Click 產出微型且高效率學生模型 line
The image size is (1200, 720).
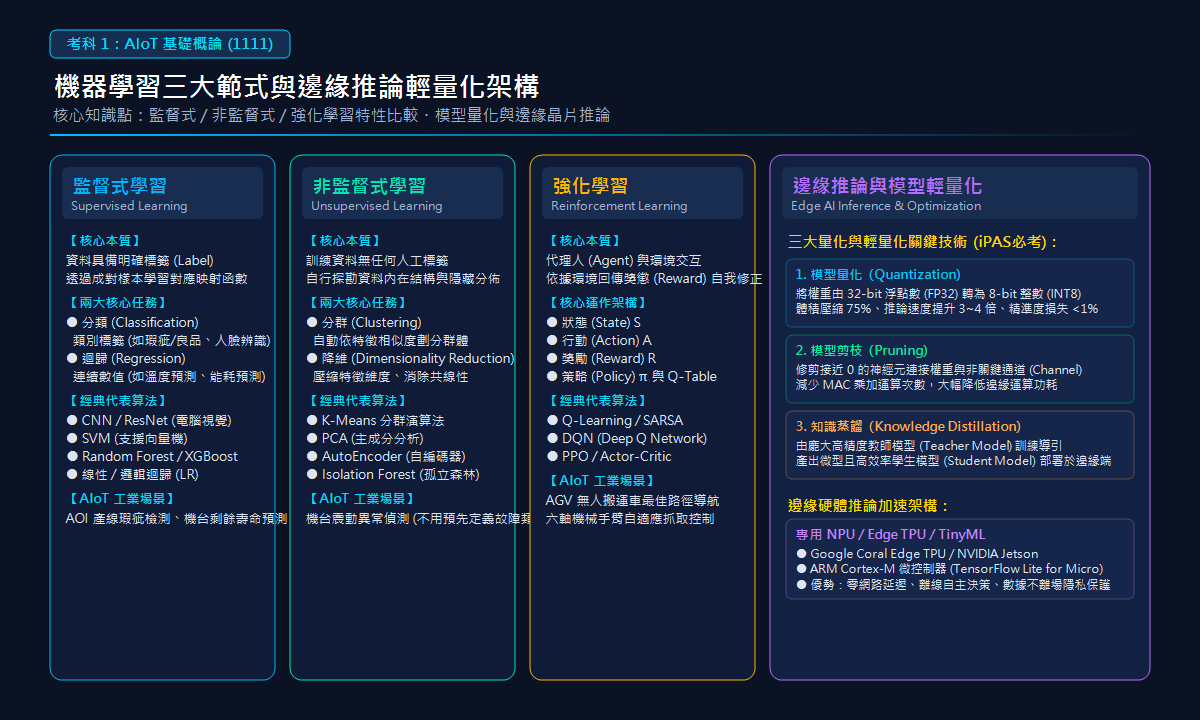(x=953, y=460)
